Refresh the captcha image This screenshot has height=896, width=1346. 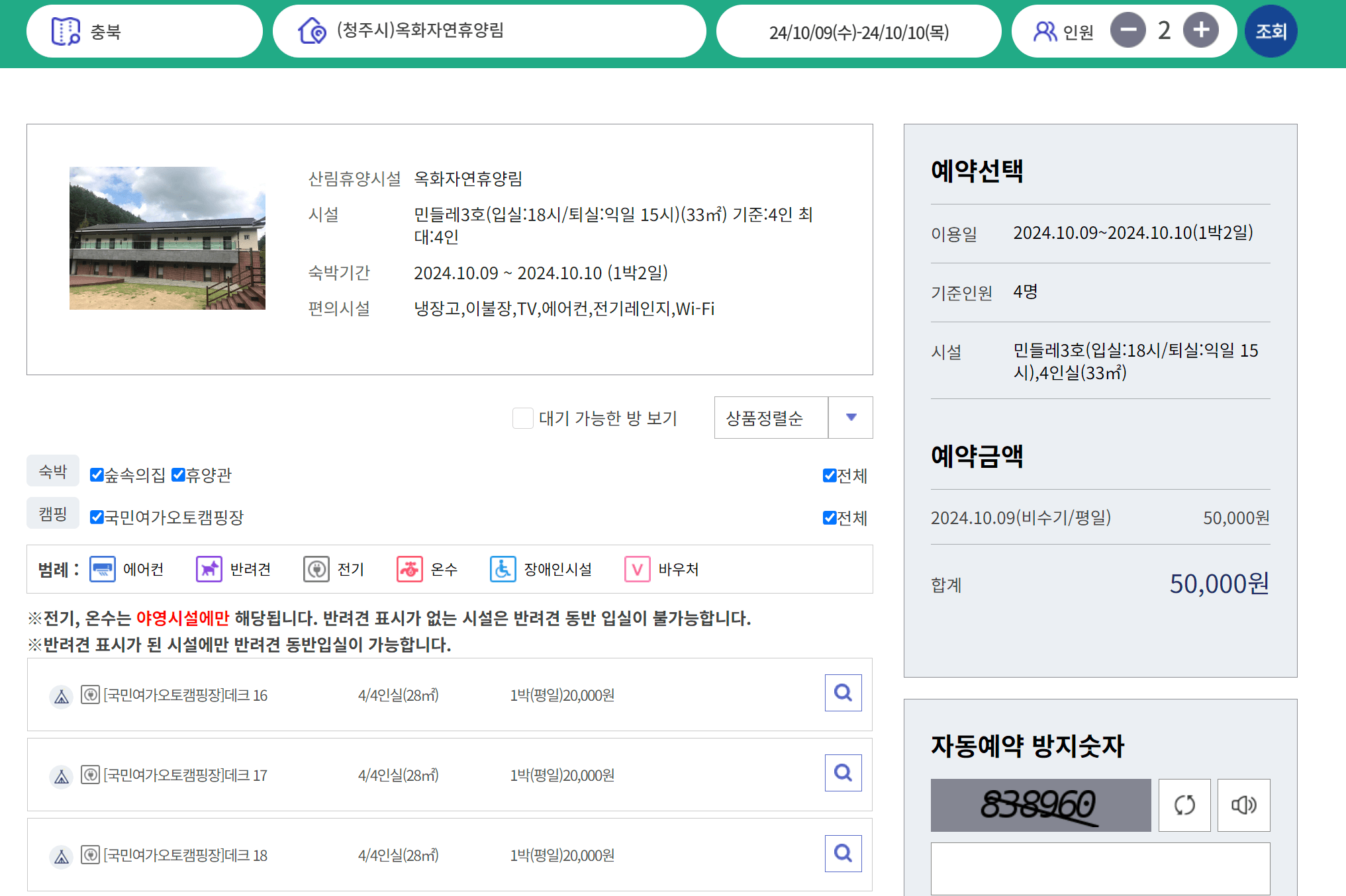point(1184,805)
